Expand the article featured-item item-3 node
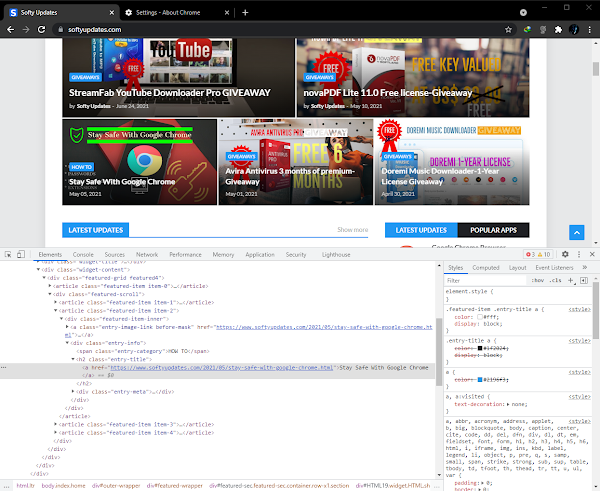The image size is (600, 491). (55, 424)
